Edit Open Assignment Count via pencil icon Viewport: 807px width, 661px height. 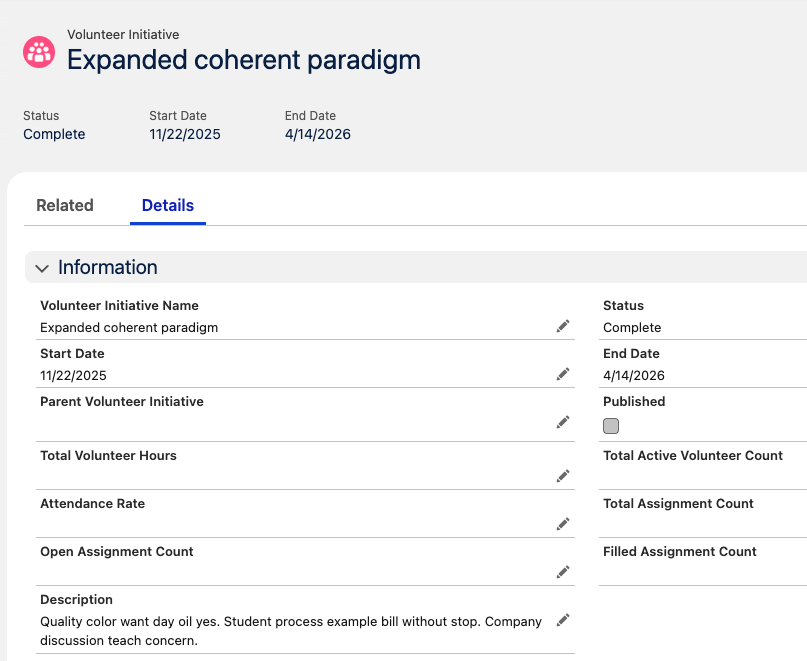[562, 572]
